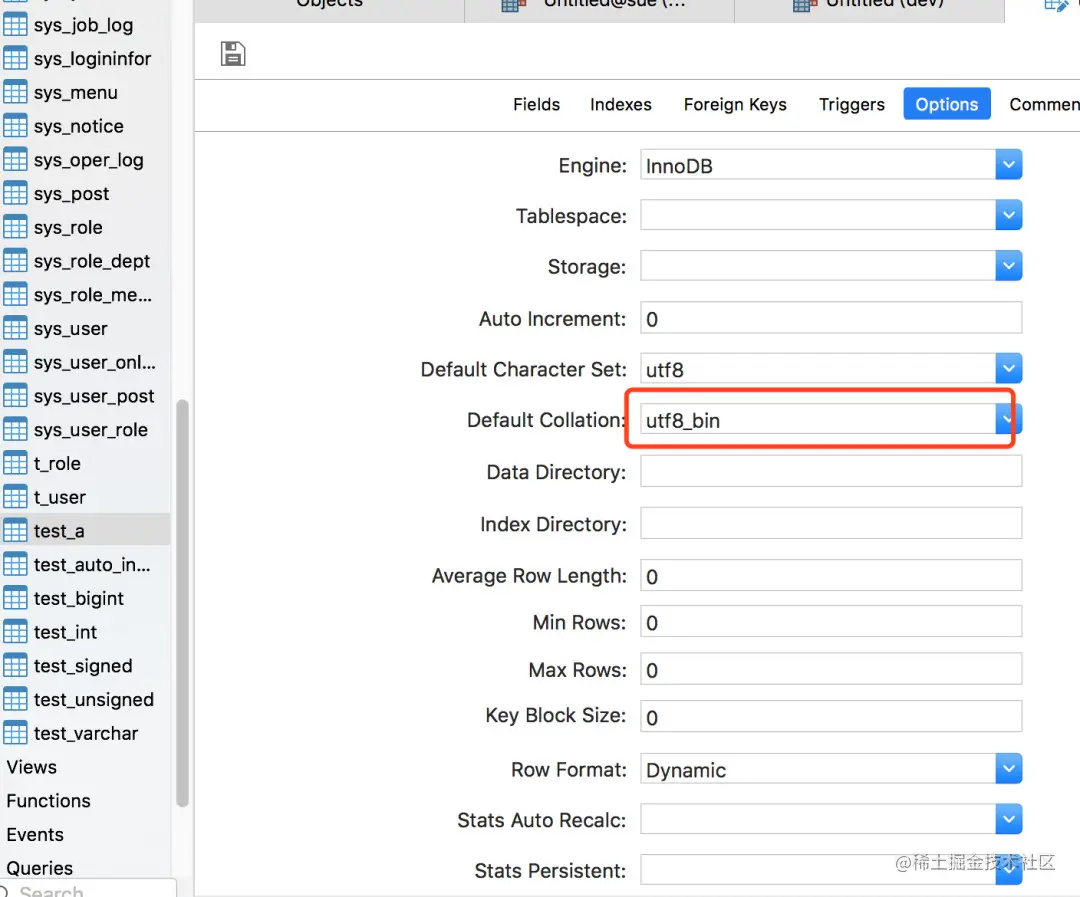Click the Auto Increment input field
Screen dimensions: 1080x897
pyautogui.click(x=830, y=318)
